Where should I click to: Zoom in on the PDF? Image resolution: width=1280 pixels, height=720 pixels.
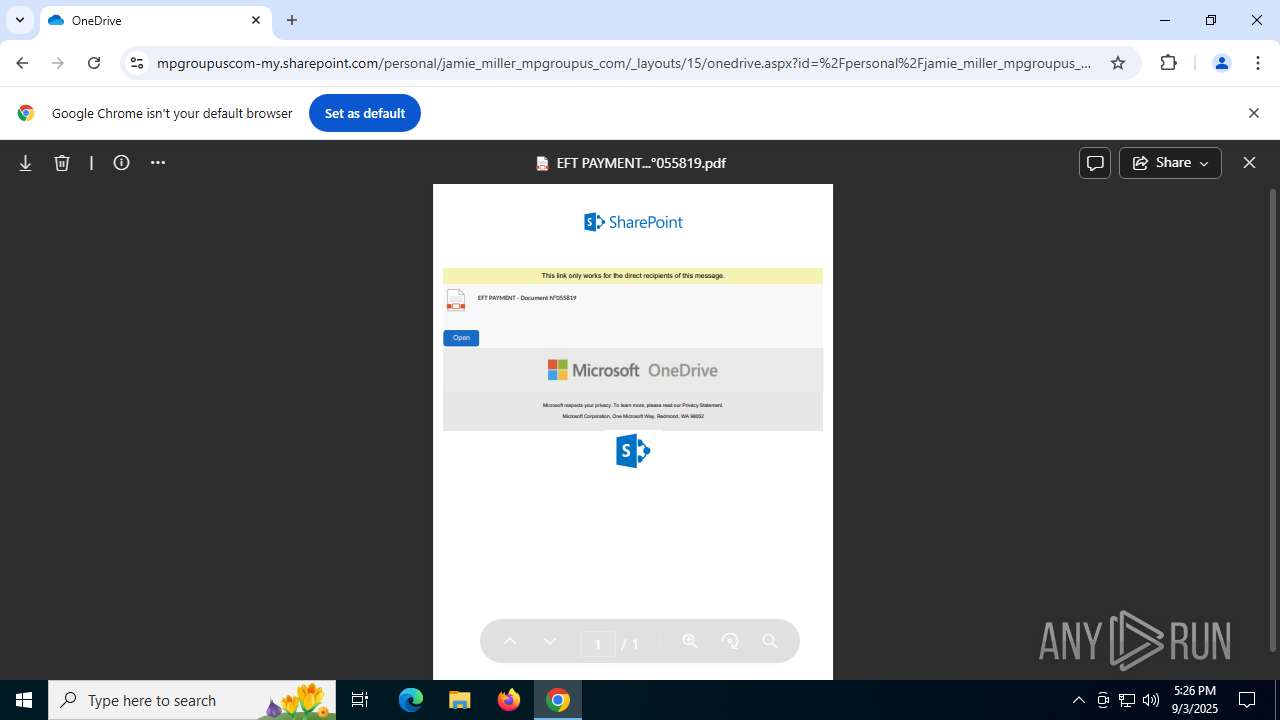(x=690, y=641)
